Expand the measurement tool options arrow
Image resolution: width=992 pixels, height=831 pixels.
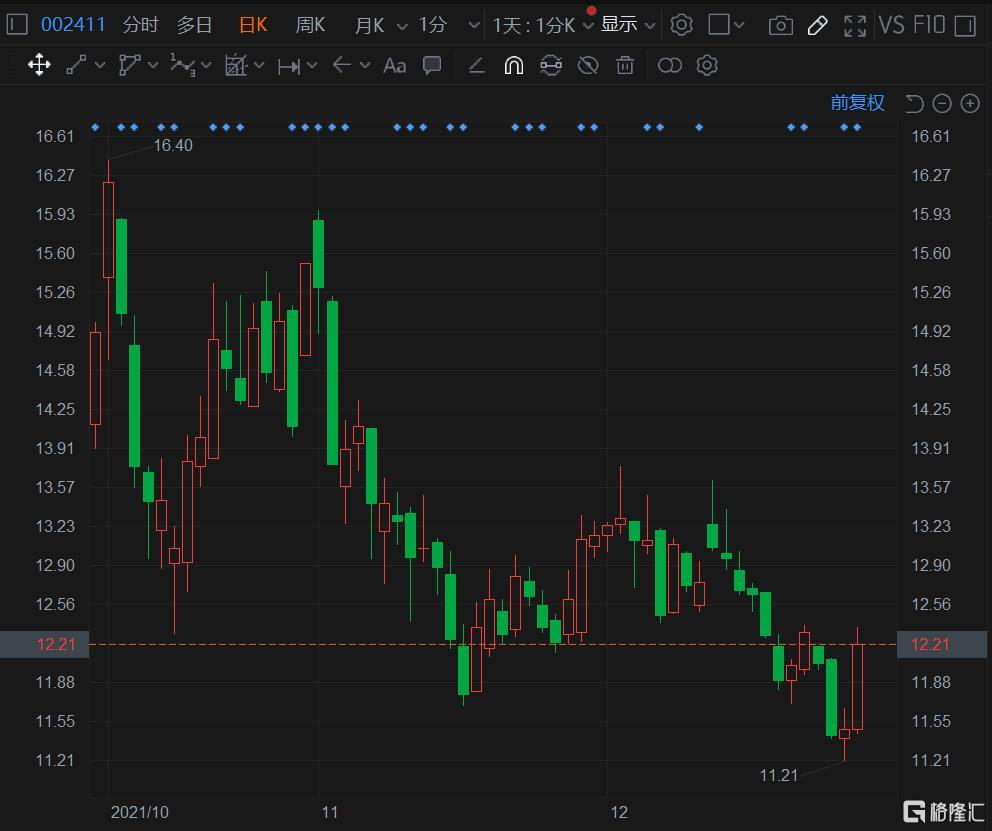point(312,65)
